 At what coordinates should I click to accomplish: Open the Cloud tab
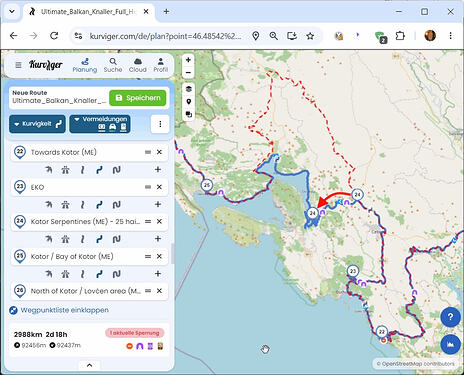click(138, 65)
